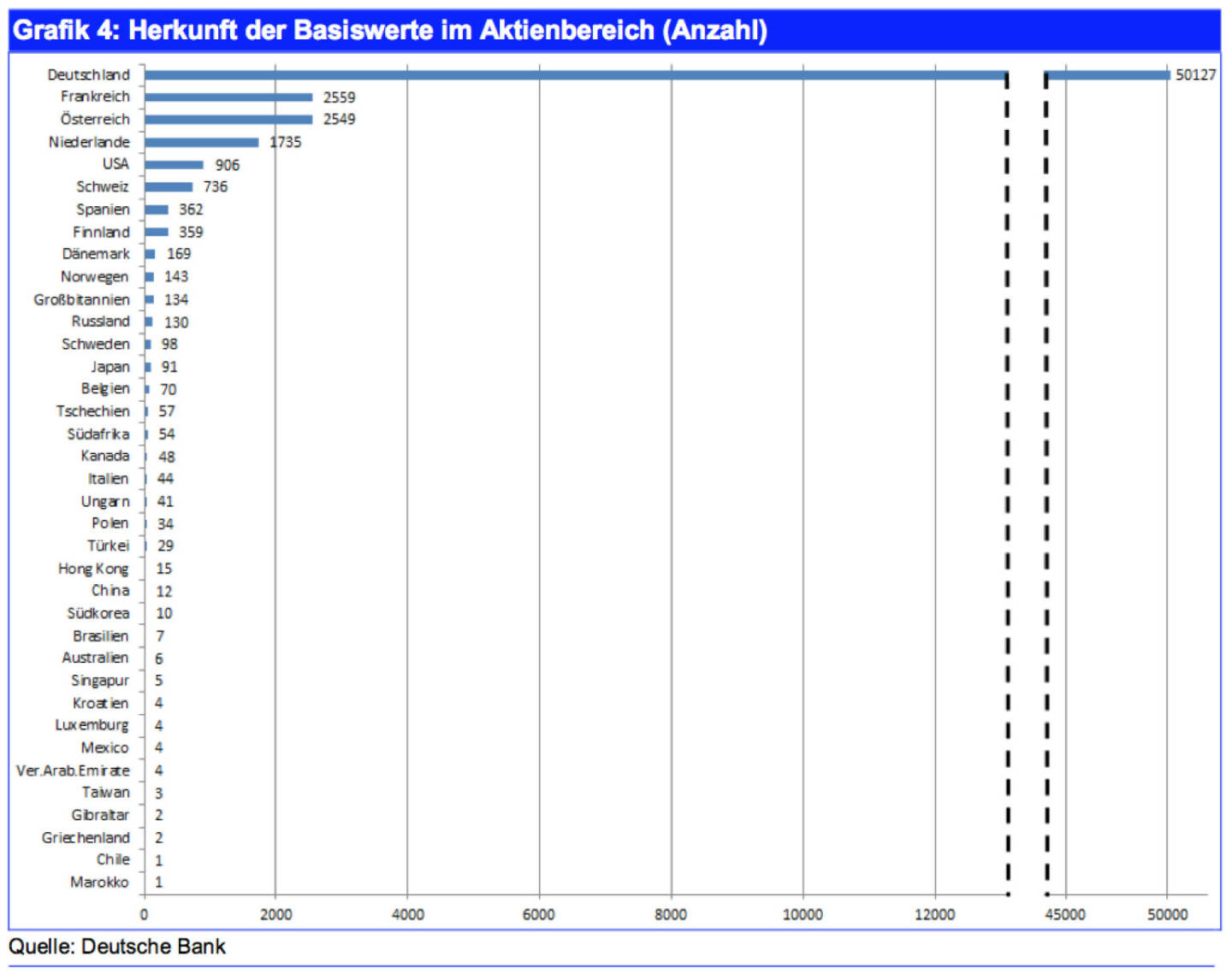
Task: Select the 45000 x-axis tick label
Action: point(1065,914)
